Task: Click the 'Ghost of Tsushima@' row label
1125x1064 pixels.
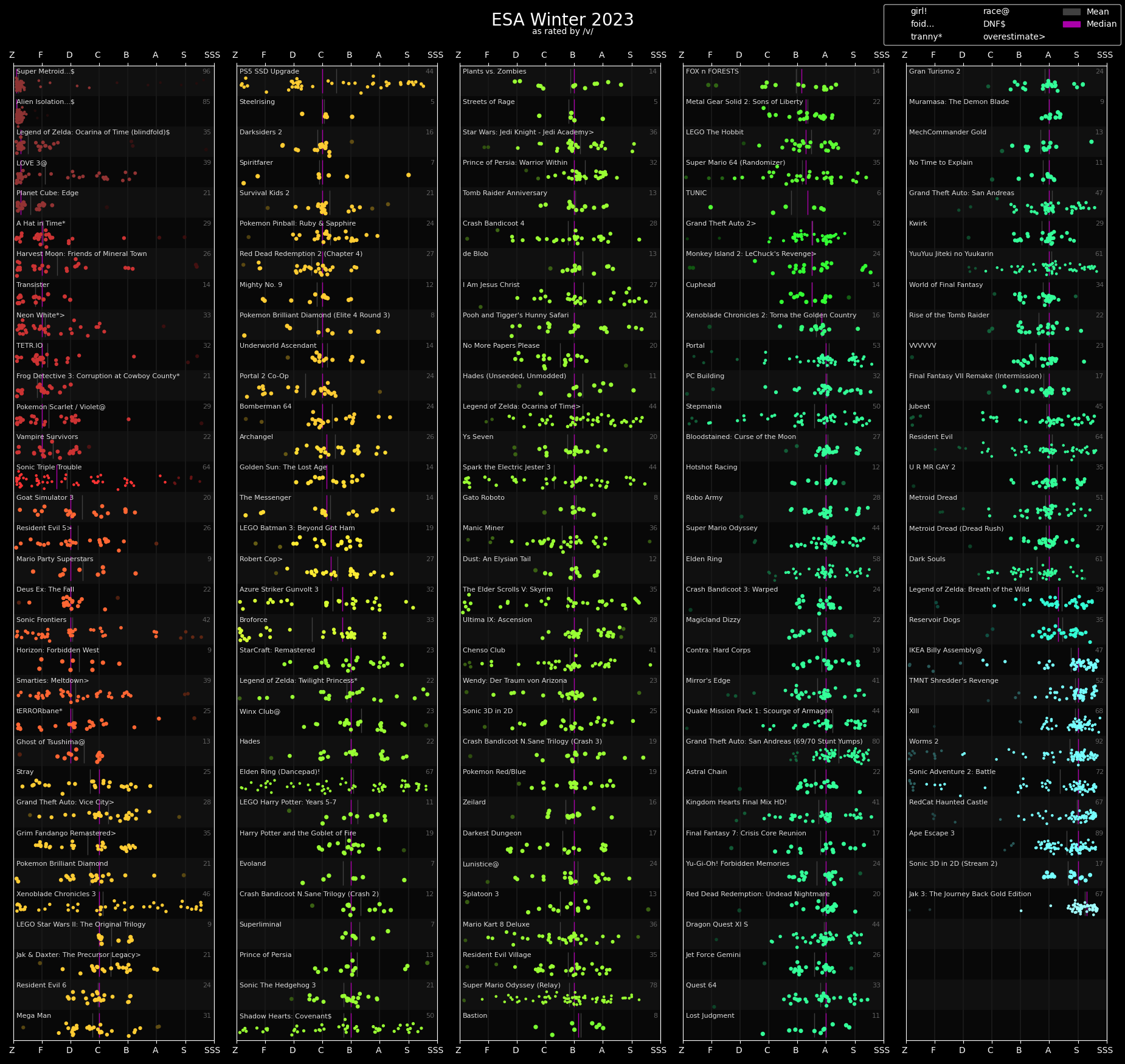Action: 50,742
